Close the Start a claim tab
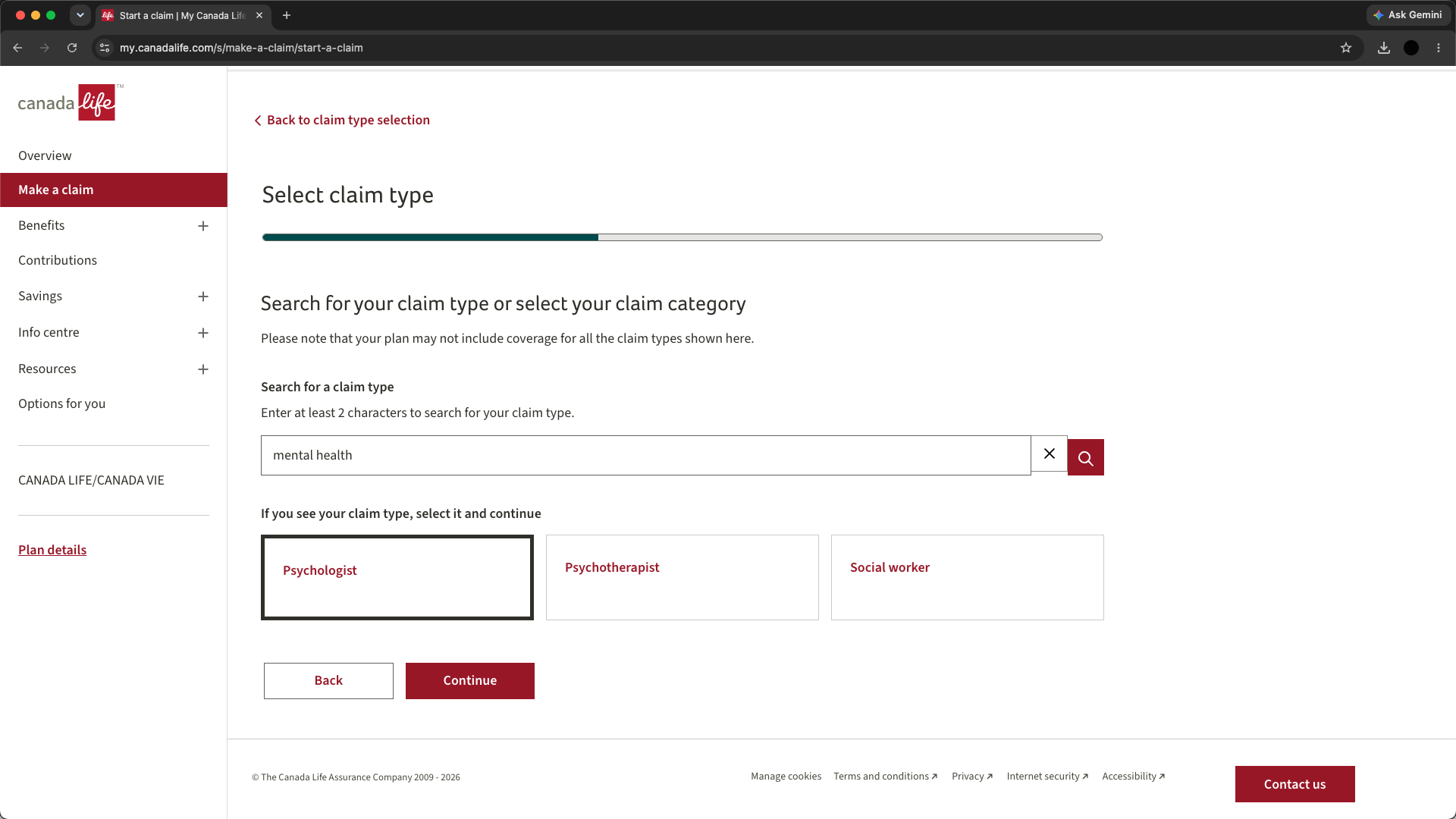This screenshot has width=1456, height=819. pos(259,15)
